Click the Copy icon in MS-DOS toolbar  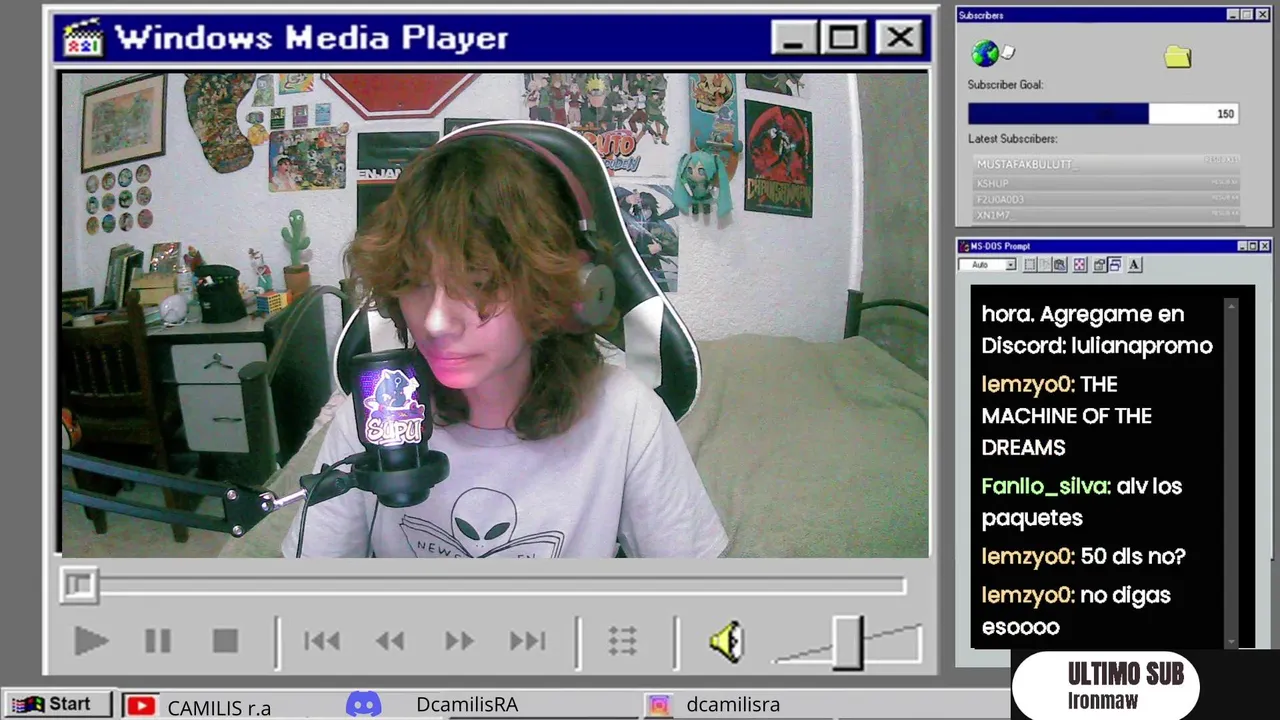(x=1045, y=265)
